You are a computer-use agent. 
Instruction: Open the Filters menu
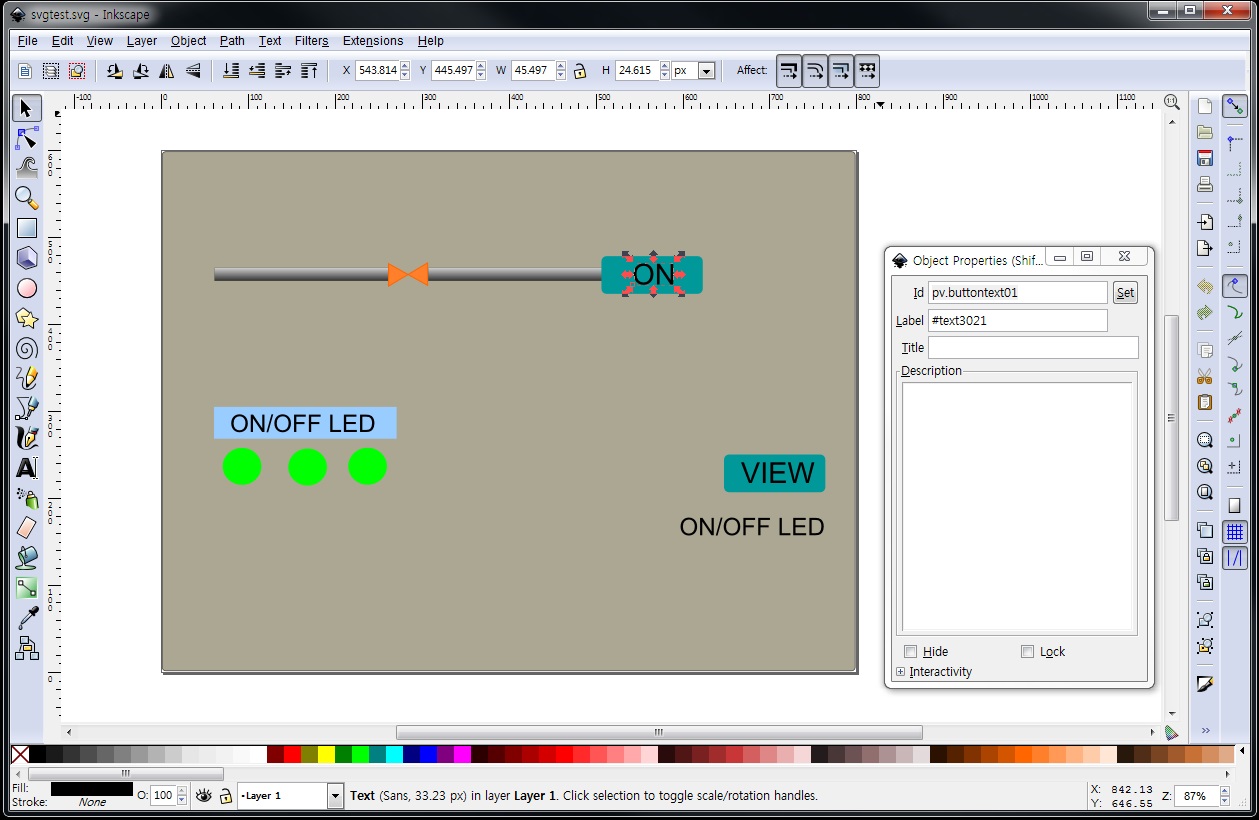(311, 41)
